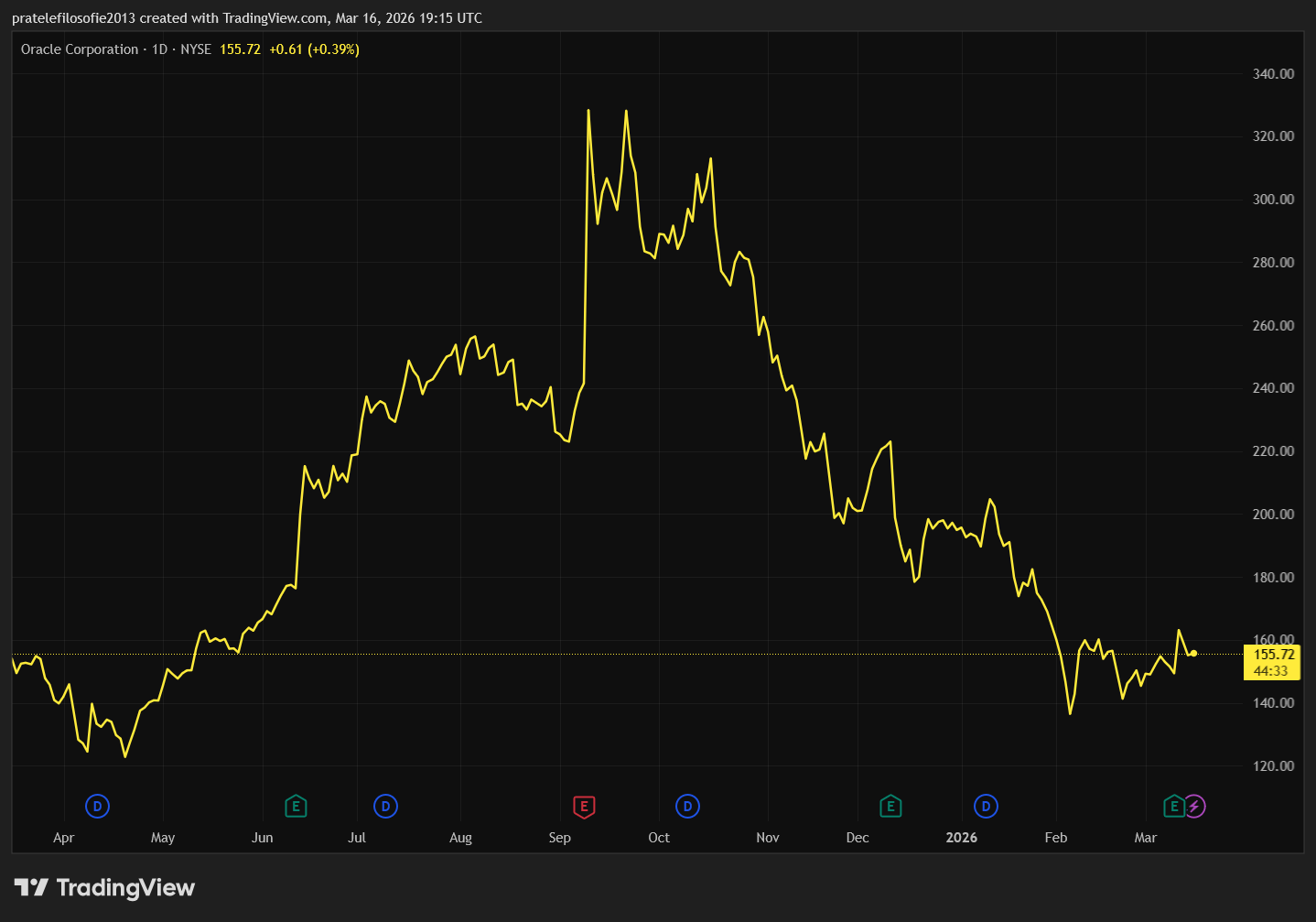Open the red earnings marker near Sep
Viewport: 1316px width, 922px height.
tap(584, 807)
